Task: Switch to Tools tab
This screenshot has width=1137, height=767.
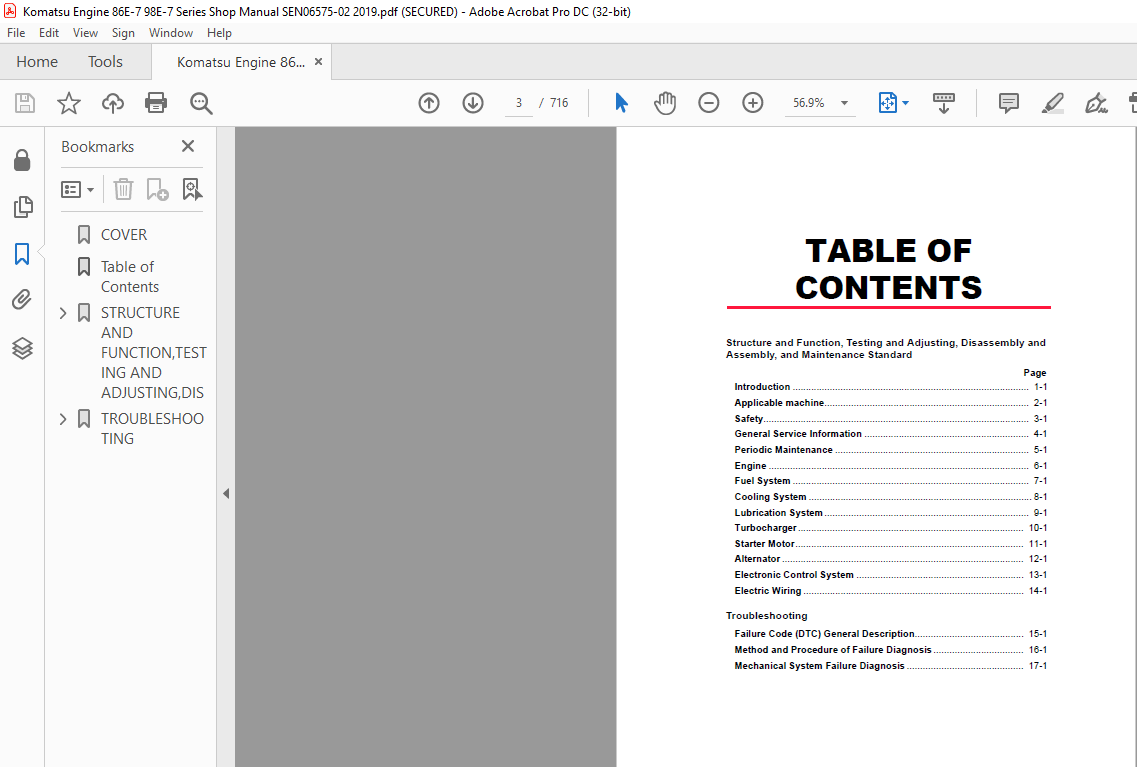Action: tap(105, 62)
